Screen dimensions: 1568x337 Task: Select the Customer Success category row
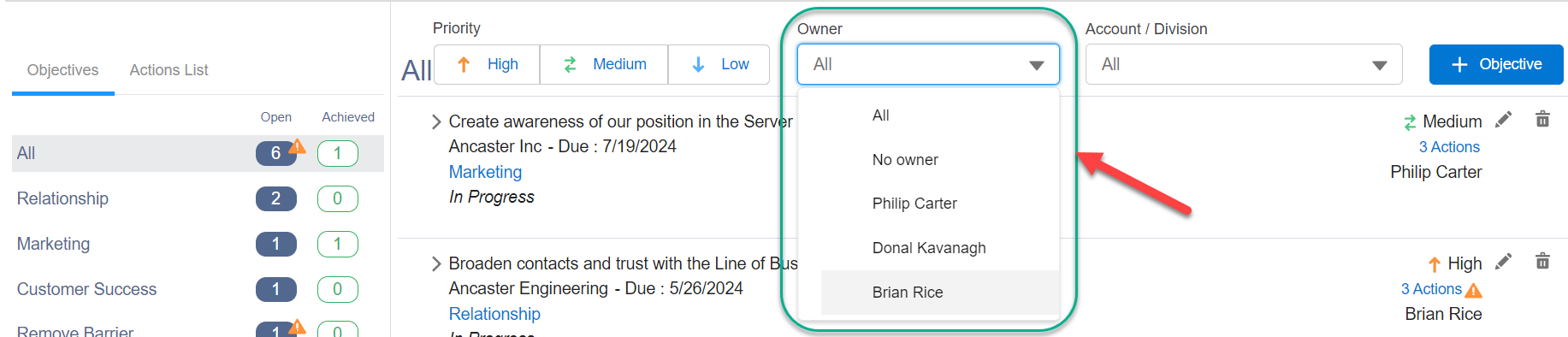click(198, 289)
